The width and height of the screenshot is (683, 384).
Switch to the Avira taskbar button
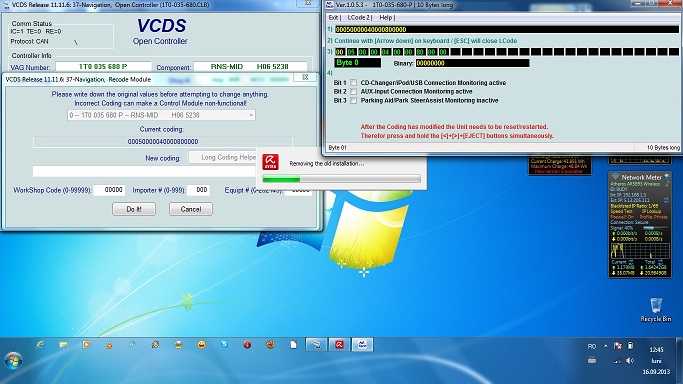[x=339, y=345]
